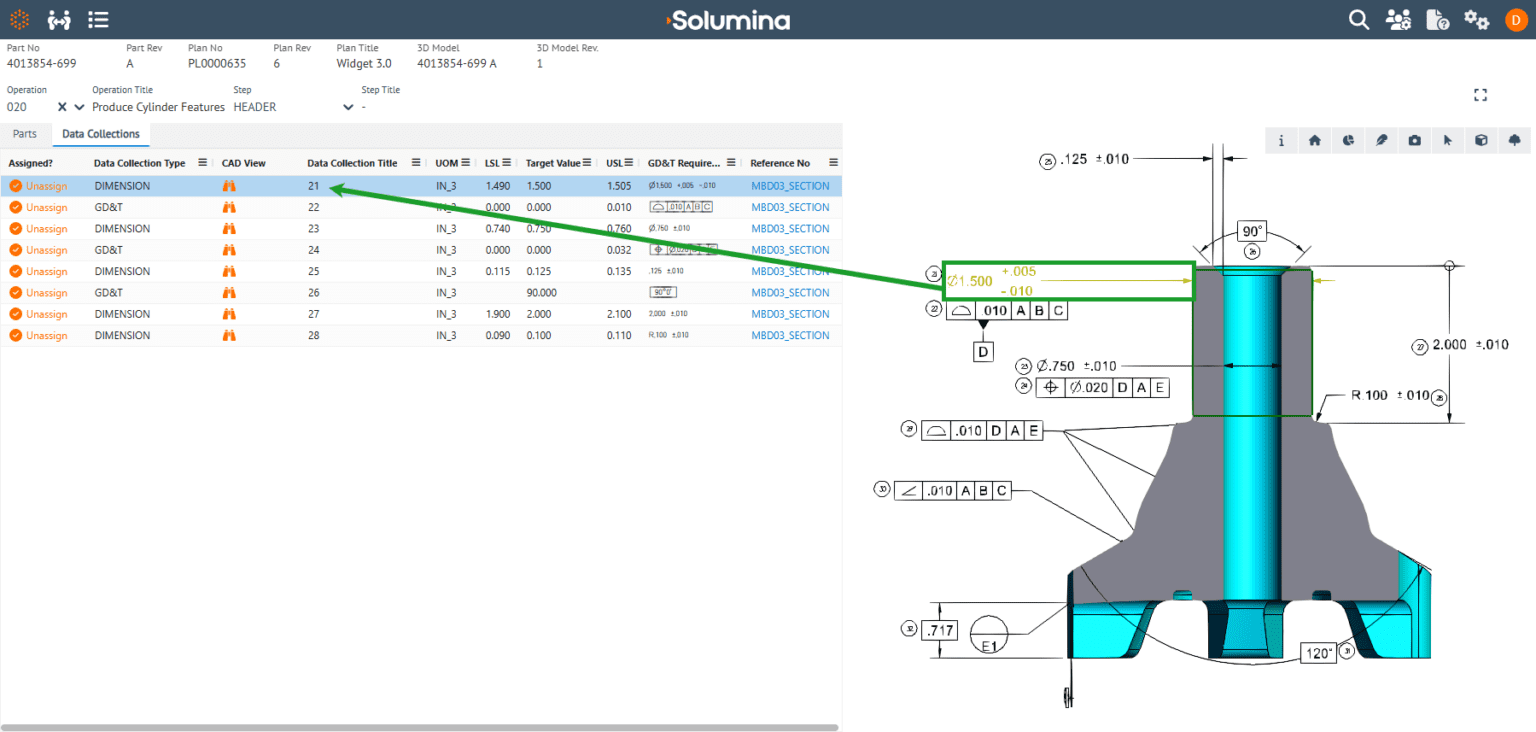Activate the markup pen tool in the viewer

coord(1381,141)
